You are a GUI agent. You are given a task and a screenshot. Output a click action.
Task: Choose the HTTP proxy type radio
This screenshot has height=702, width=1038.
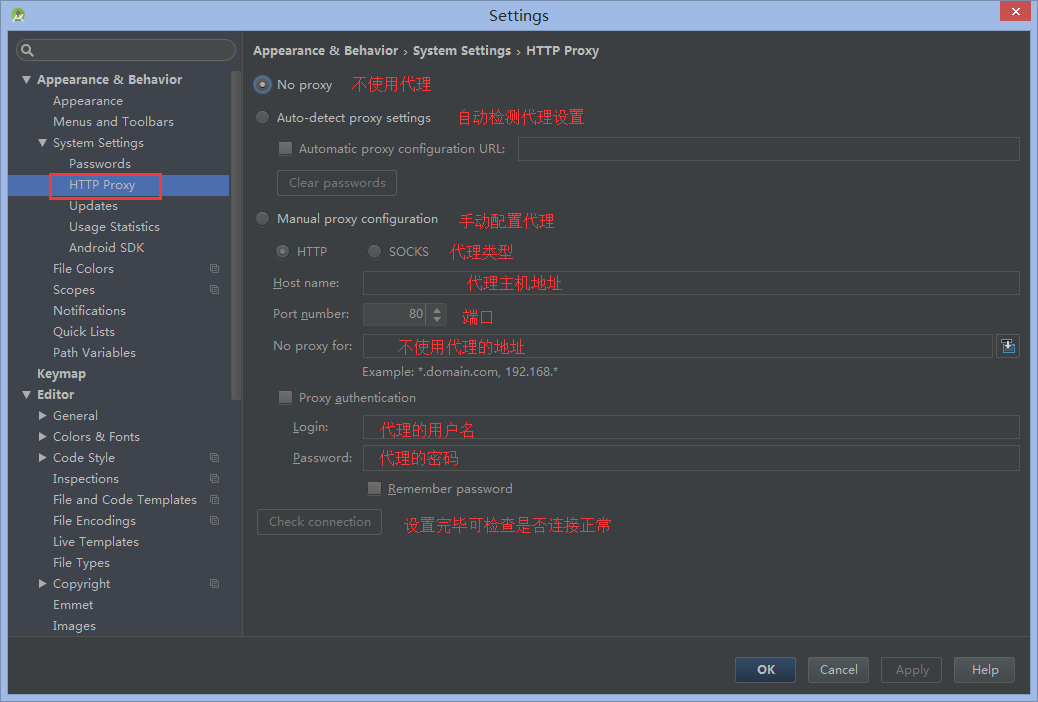(x=283, y=252)
